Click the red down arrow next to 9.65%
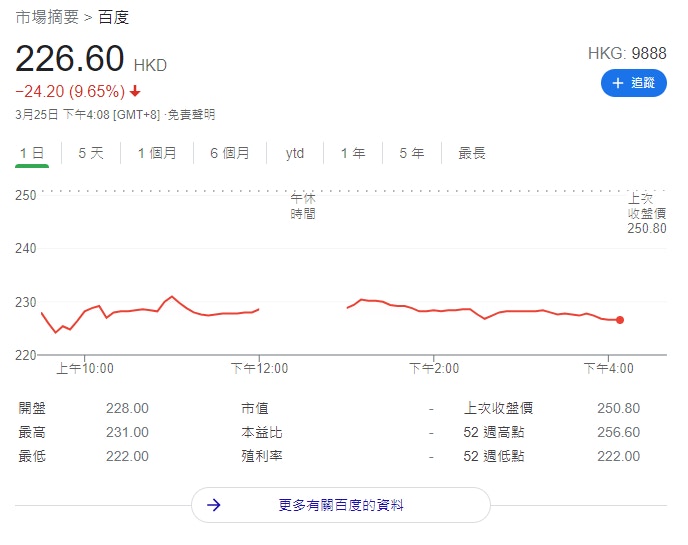The width and height of the screenshot is (688, 545). pos(135,91)
